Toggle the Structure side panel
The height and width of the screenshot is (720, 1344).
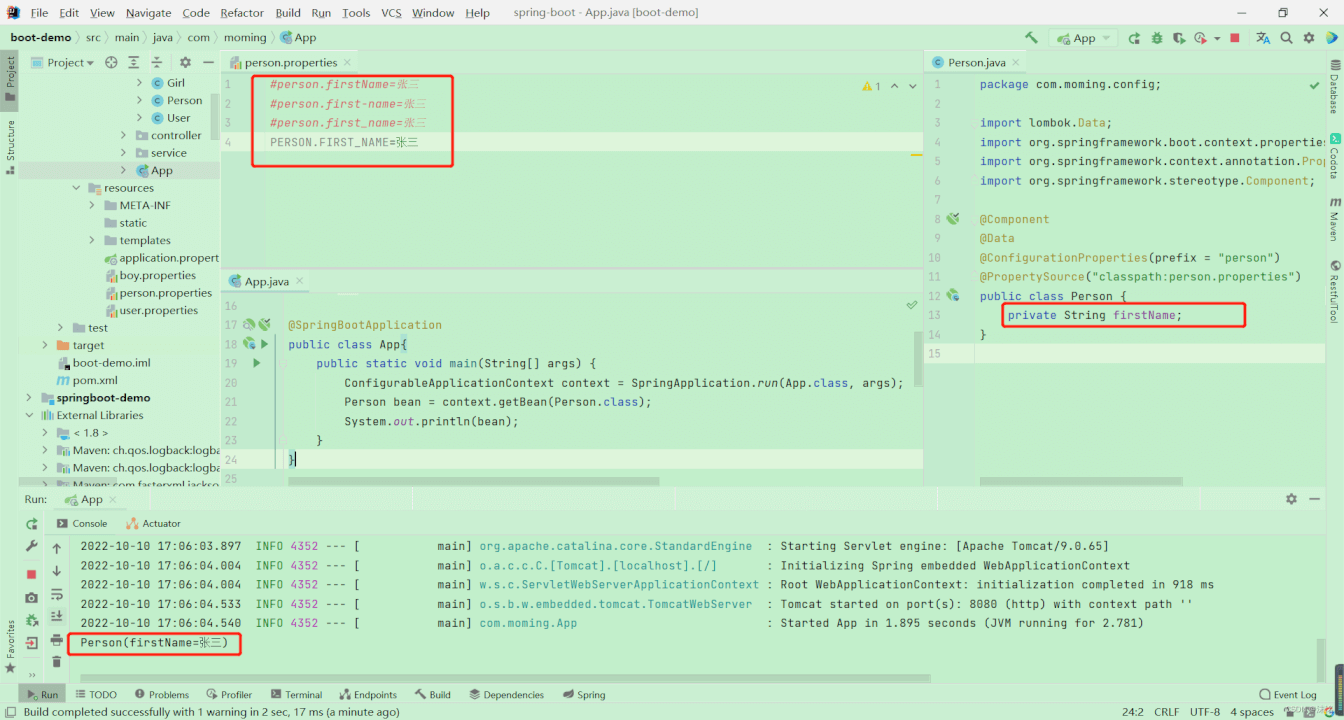click(10, 147)
